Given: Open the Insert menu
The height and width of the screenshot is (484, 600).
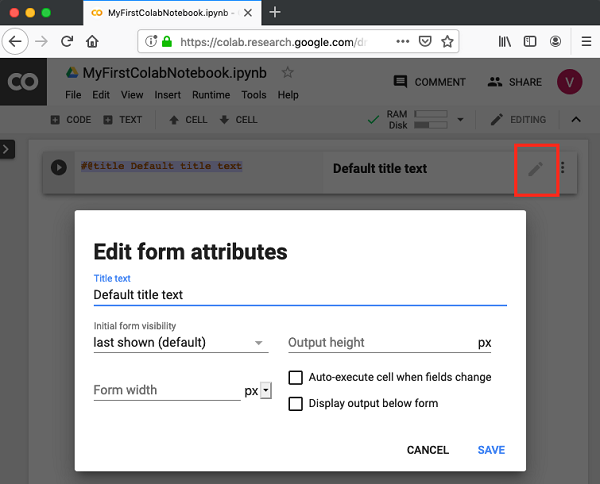Looking at the screenshot, I should 167,95.
